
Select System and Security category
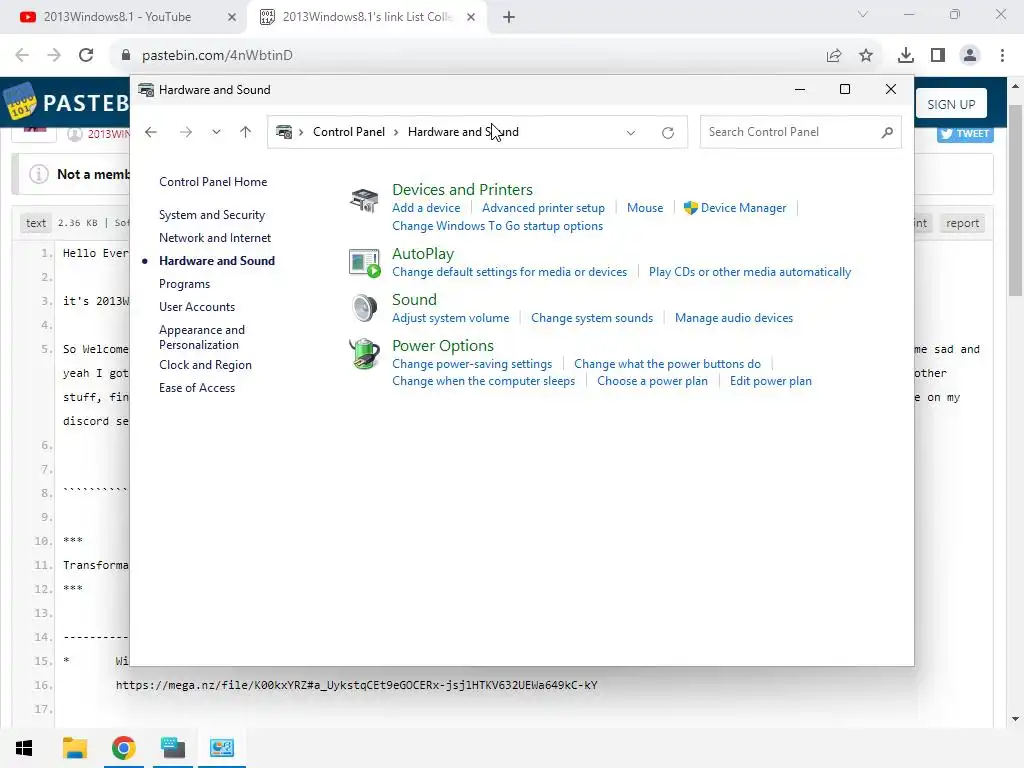click(x=212, y=215)
